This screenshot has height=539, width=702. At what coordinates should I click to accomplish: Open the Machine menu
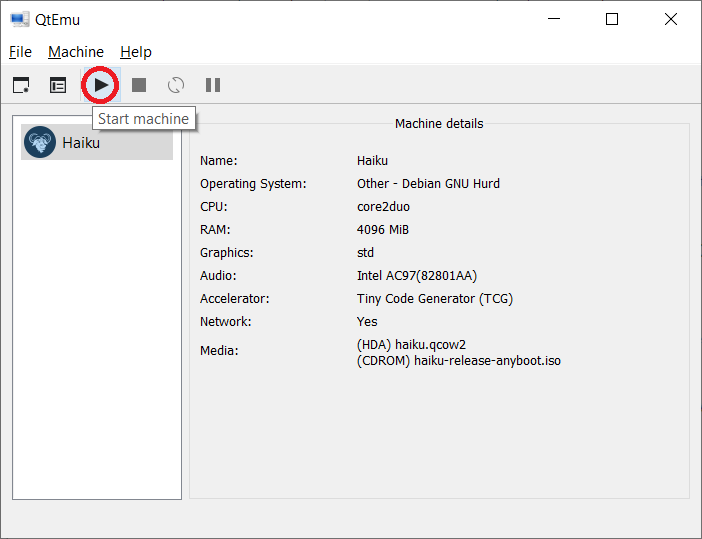76,52
